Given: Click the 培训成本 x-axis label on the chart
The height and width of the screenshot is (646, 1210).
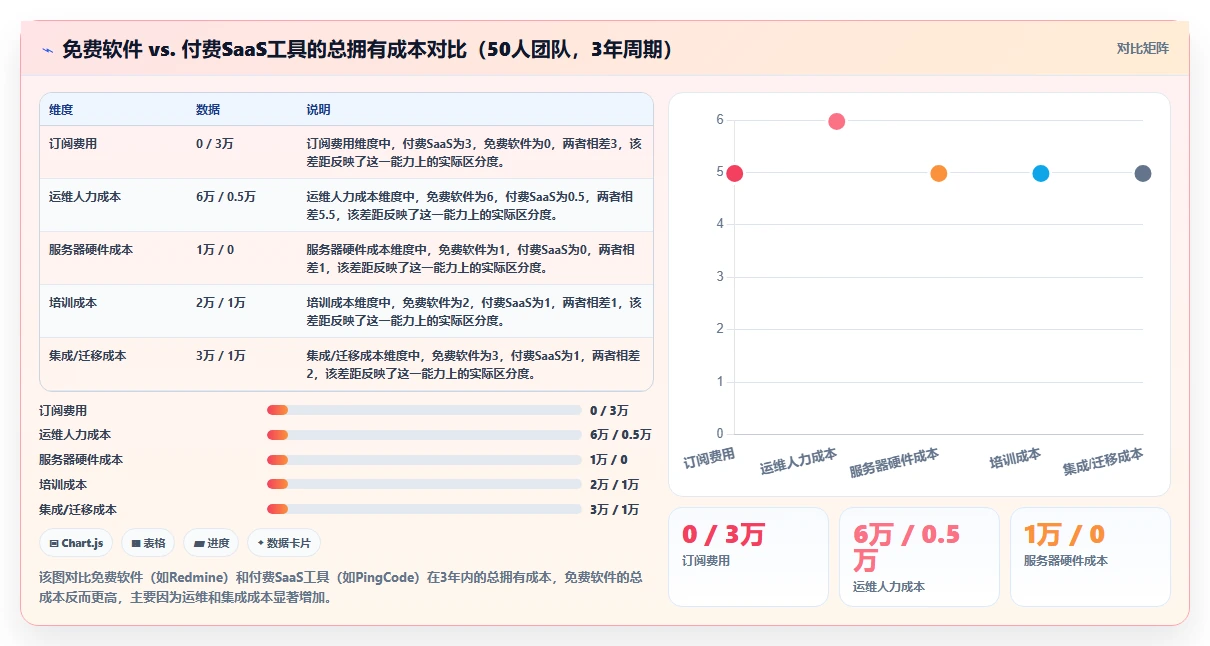Looking at the screenshot, I should pos(1015,459).
